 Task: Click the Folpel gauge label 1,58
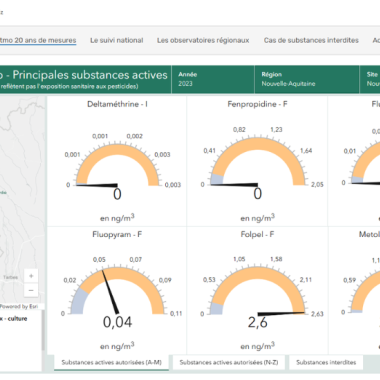pos(276,259)
